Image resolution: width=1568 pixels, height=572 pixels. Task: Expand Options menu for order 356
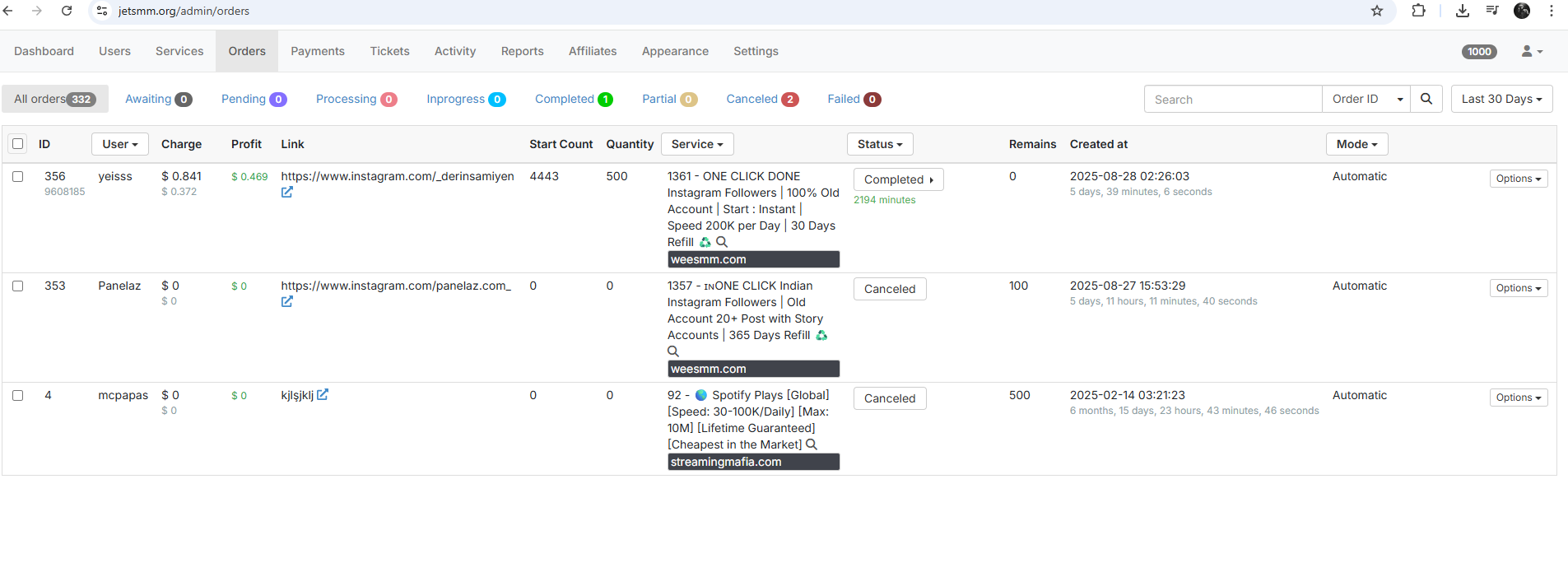click(x=1518, y=179)
